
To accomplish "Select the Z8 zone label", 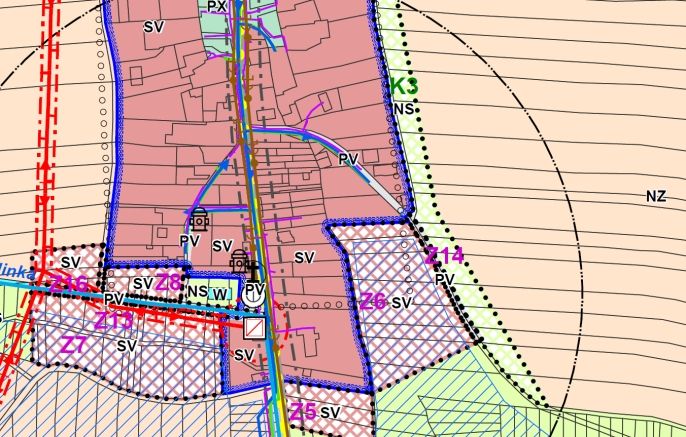I will click(168, 282).
